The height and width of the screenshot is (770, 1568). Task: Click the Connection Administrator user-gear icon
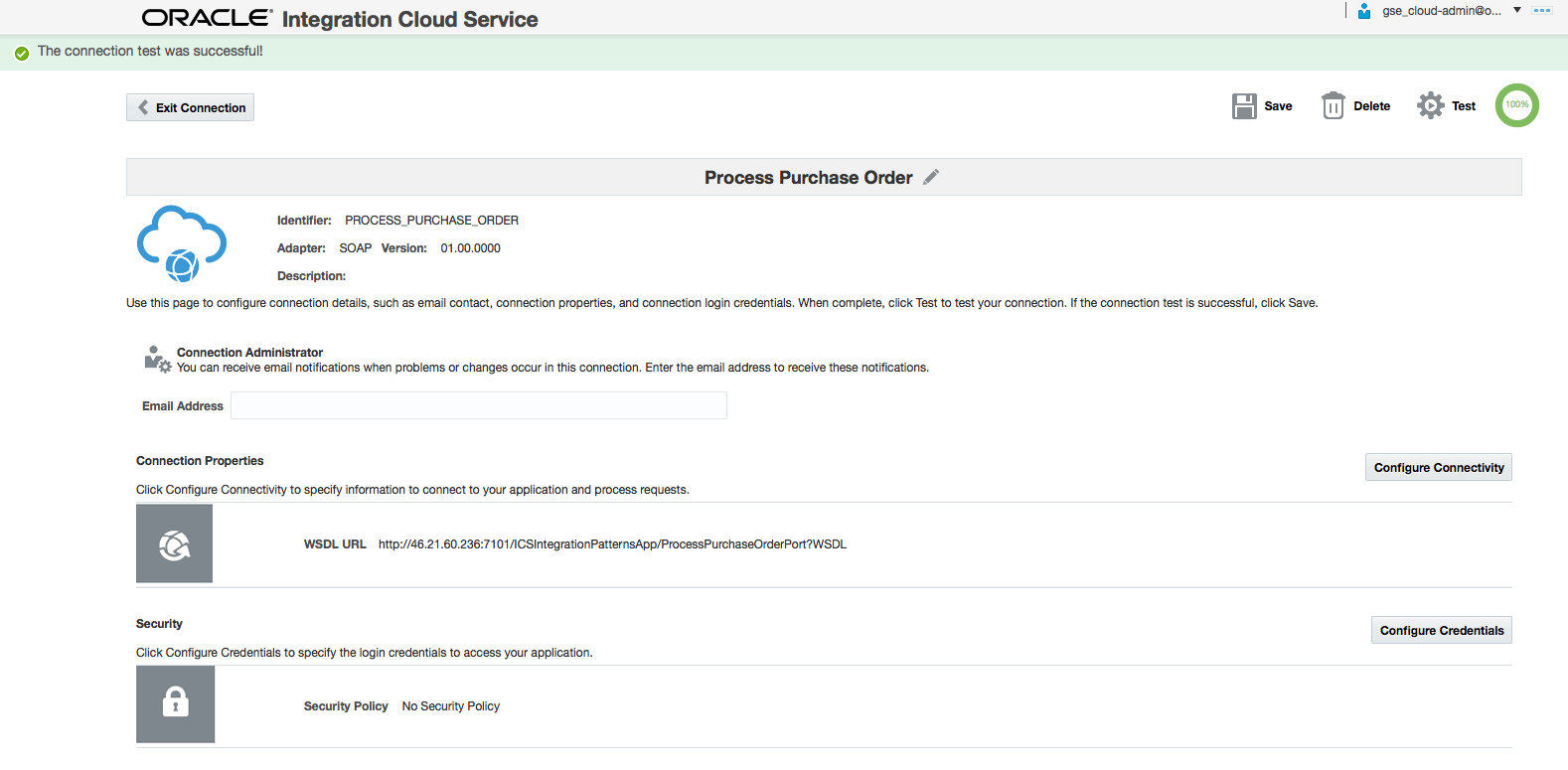(158, 359)
